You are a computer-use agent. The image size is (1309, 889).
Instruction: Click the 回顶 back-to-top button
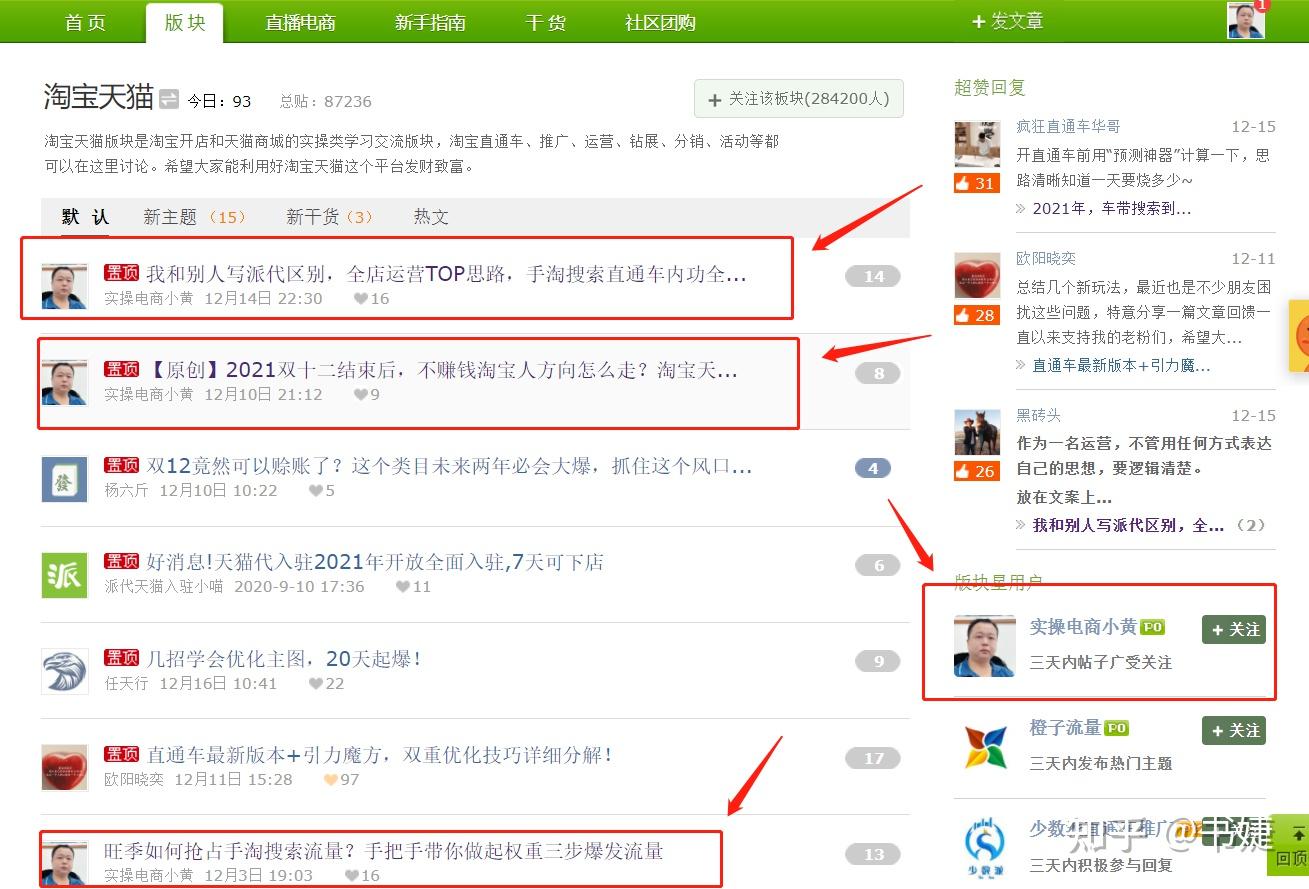[1291, 846]
